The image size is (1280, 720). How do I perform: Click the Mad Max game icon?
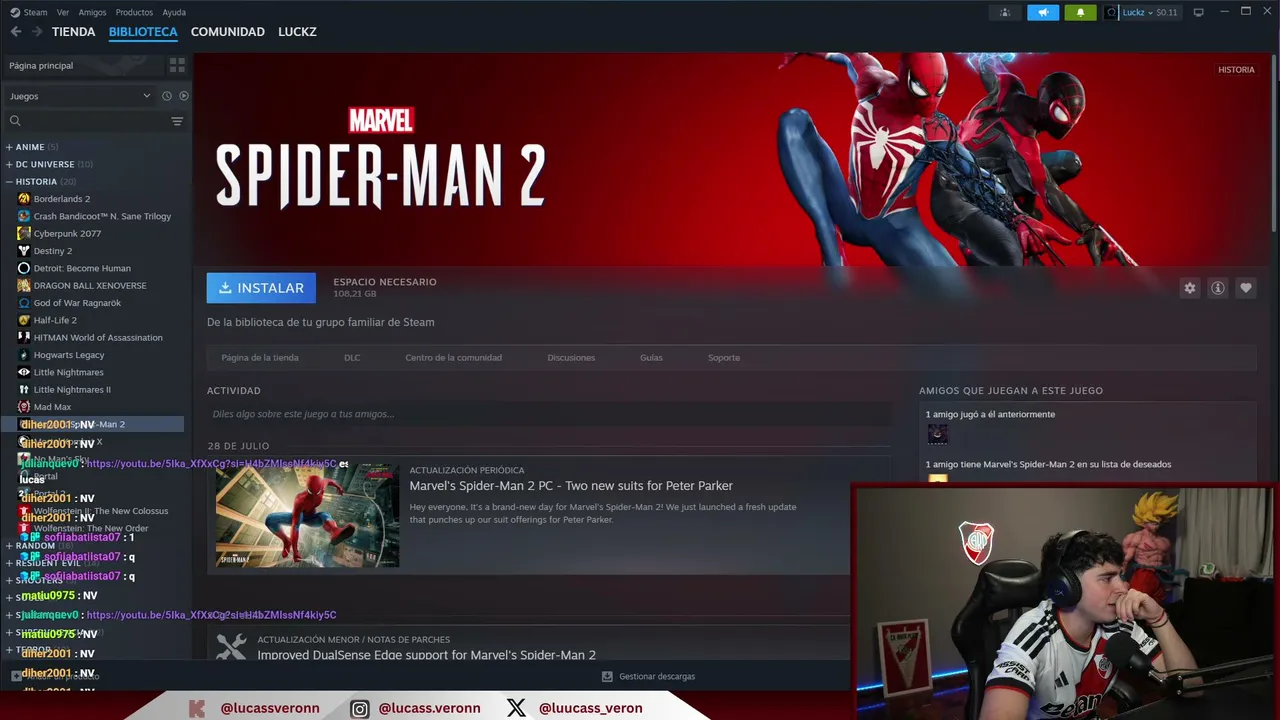(24, 407)
